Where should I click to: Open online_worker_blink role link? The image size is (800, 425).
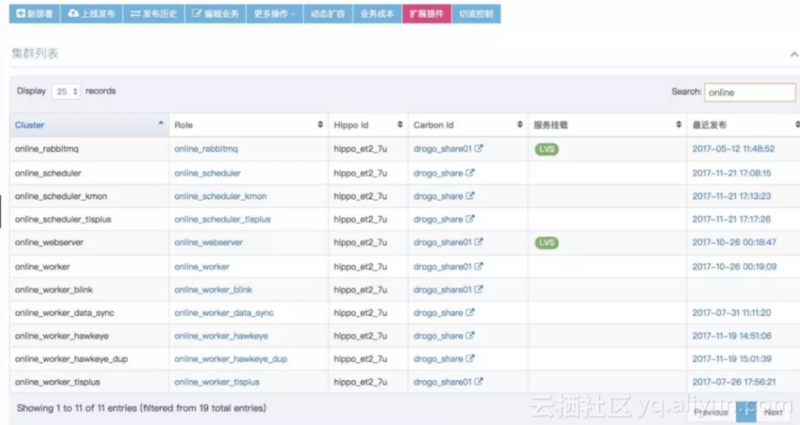coord(213,289)
